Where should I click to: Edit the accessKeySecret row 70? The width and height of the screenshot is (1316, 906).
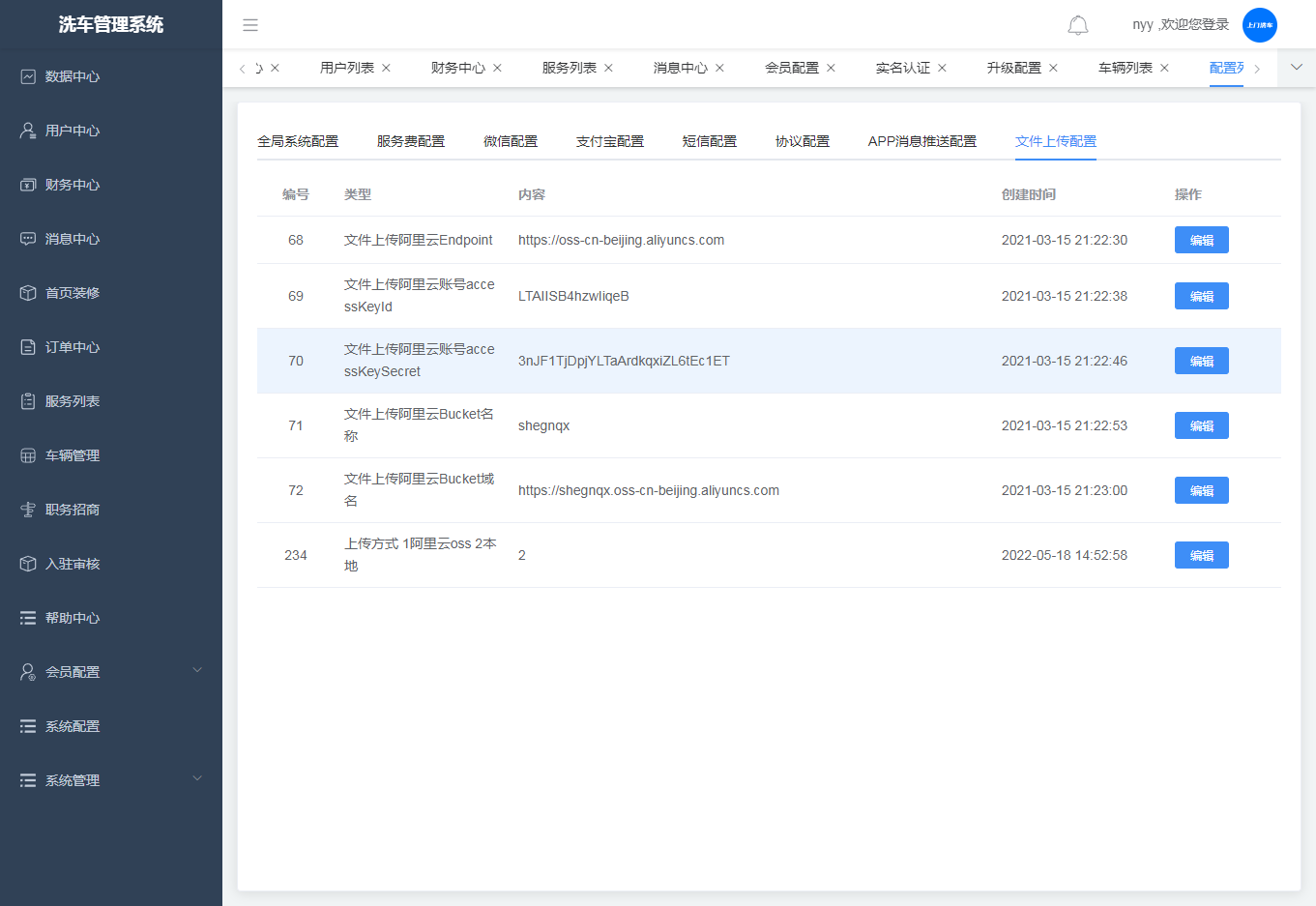click(1201, 361)
